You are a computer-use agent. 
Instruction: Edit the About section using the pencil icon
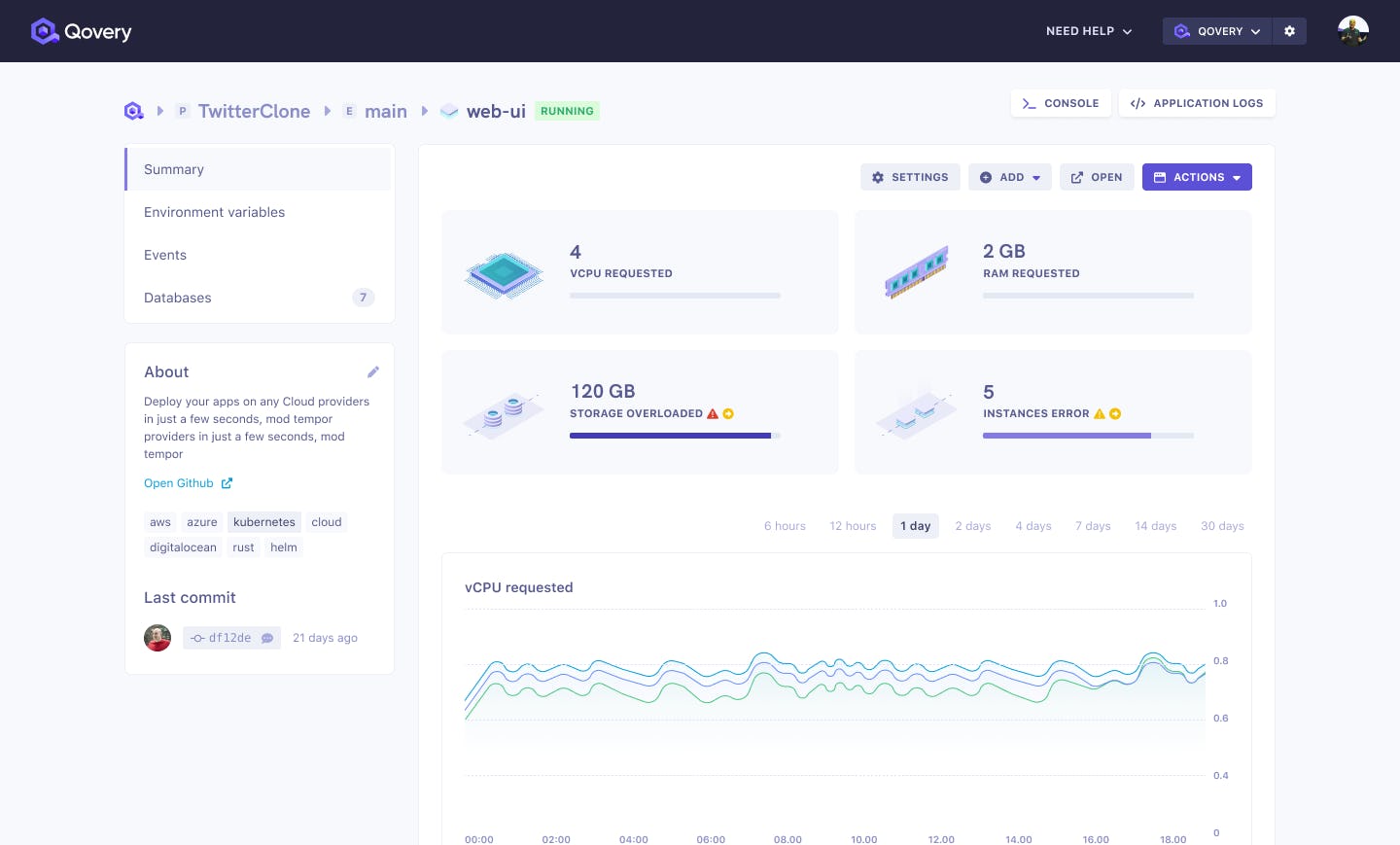pyautogui.click(x=373, y=371)
